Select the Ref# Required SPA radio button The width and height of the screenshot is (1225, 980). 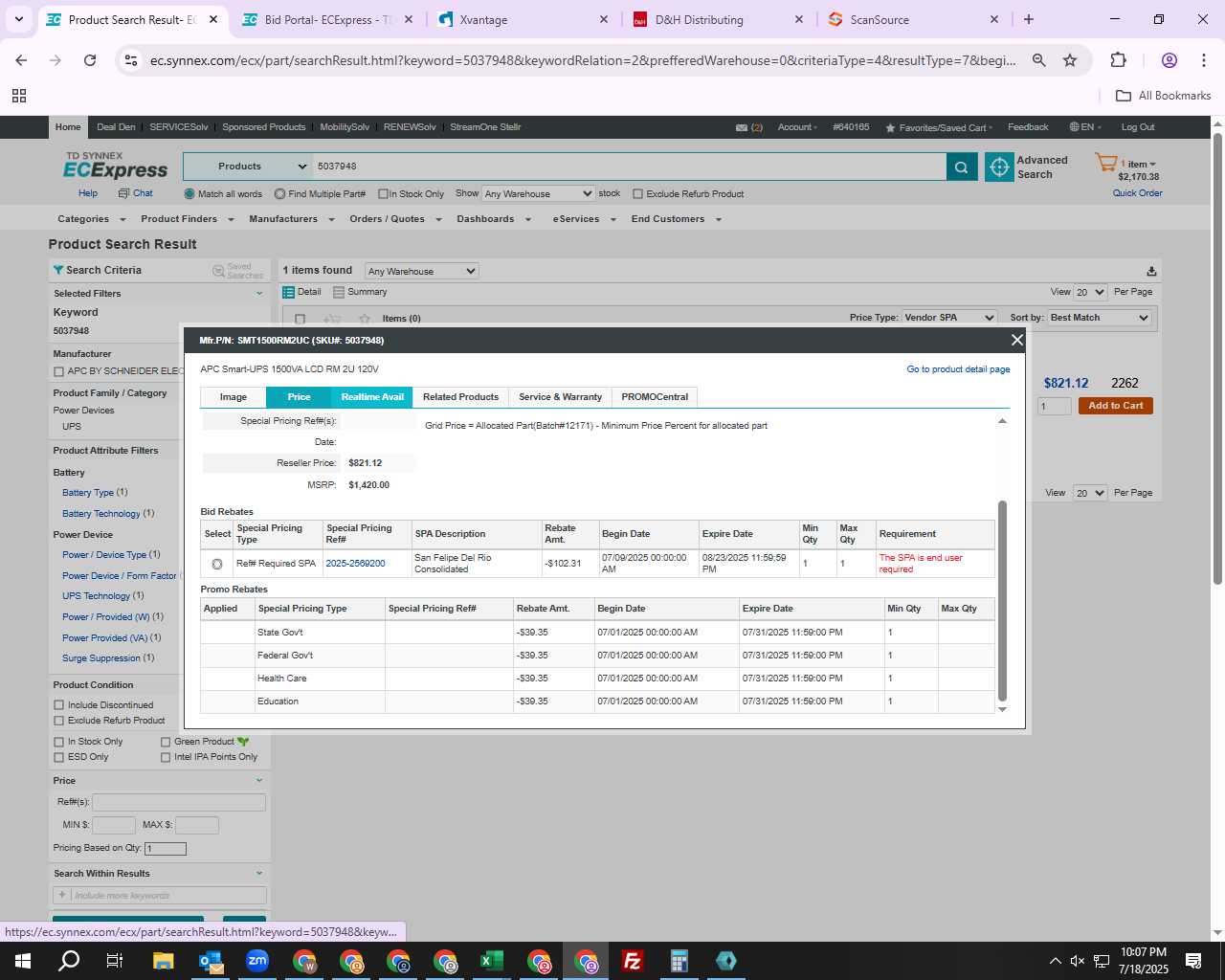point(217,564)
